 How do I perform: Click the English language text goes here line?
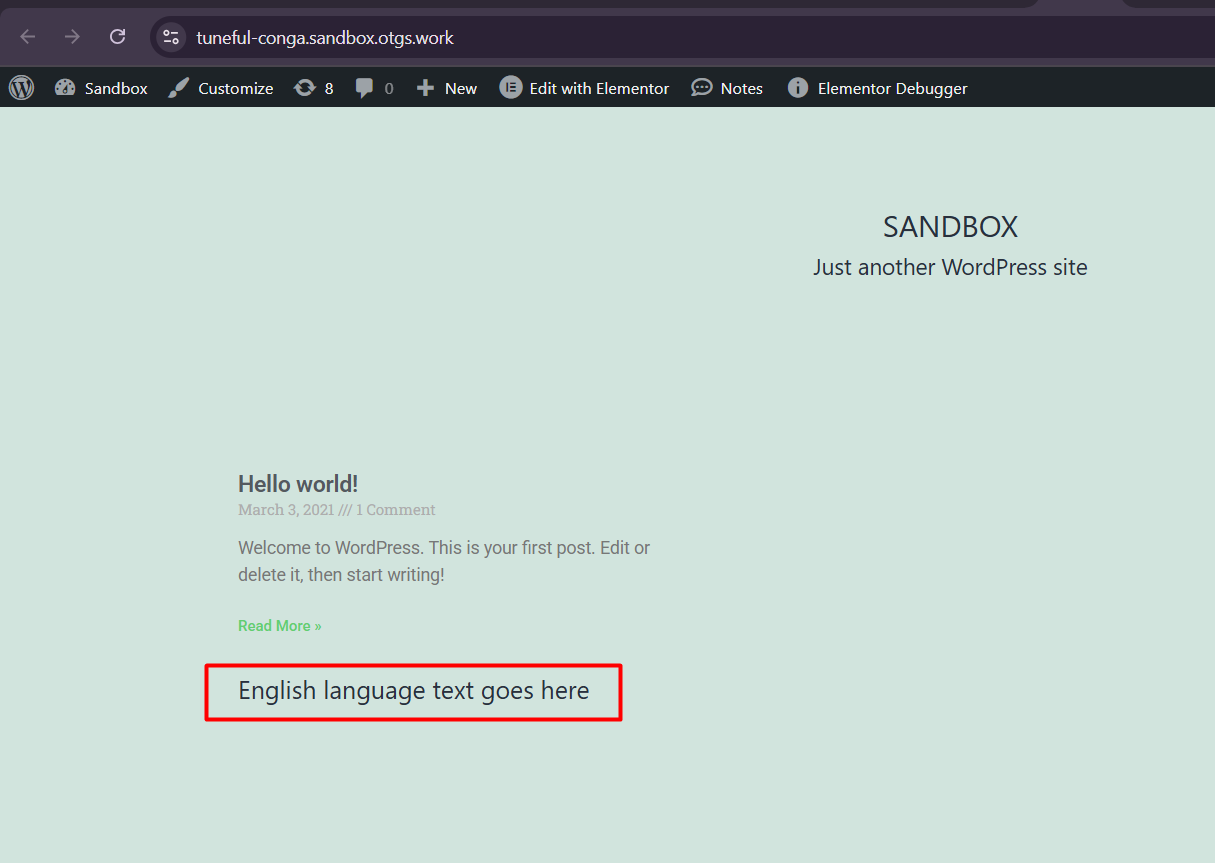click(x=414, y=691)
